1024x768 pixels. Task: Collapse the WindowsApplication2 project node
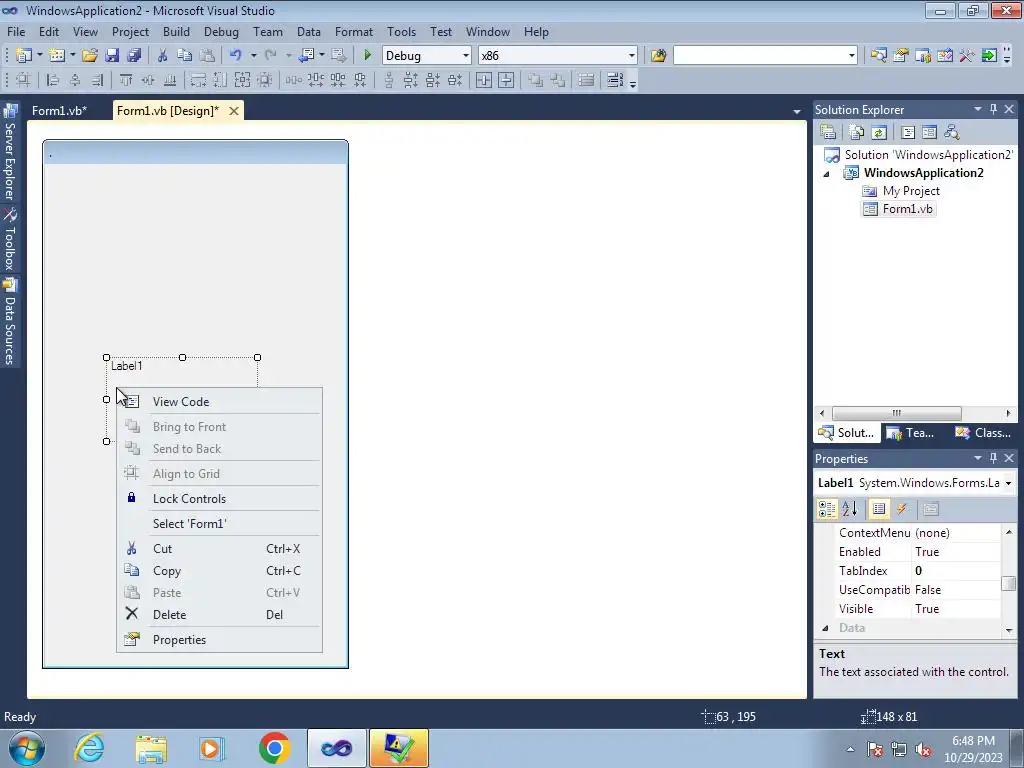point(826,174)
